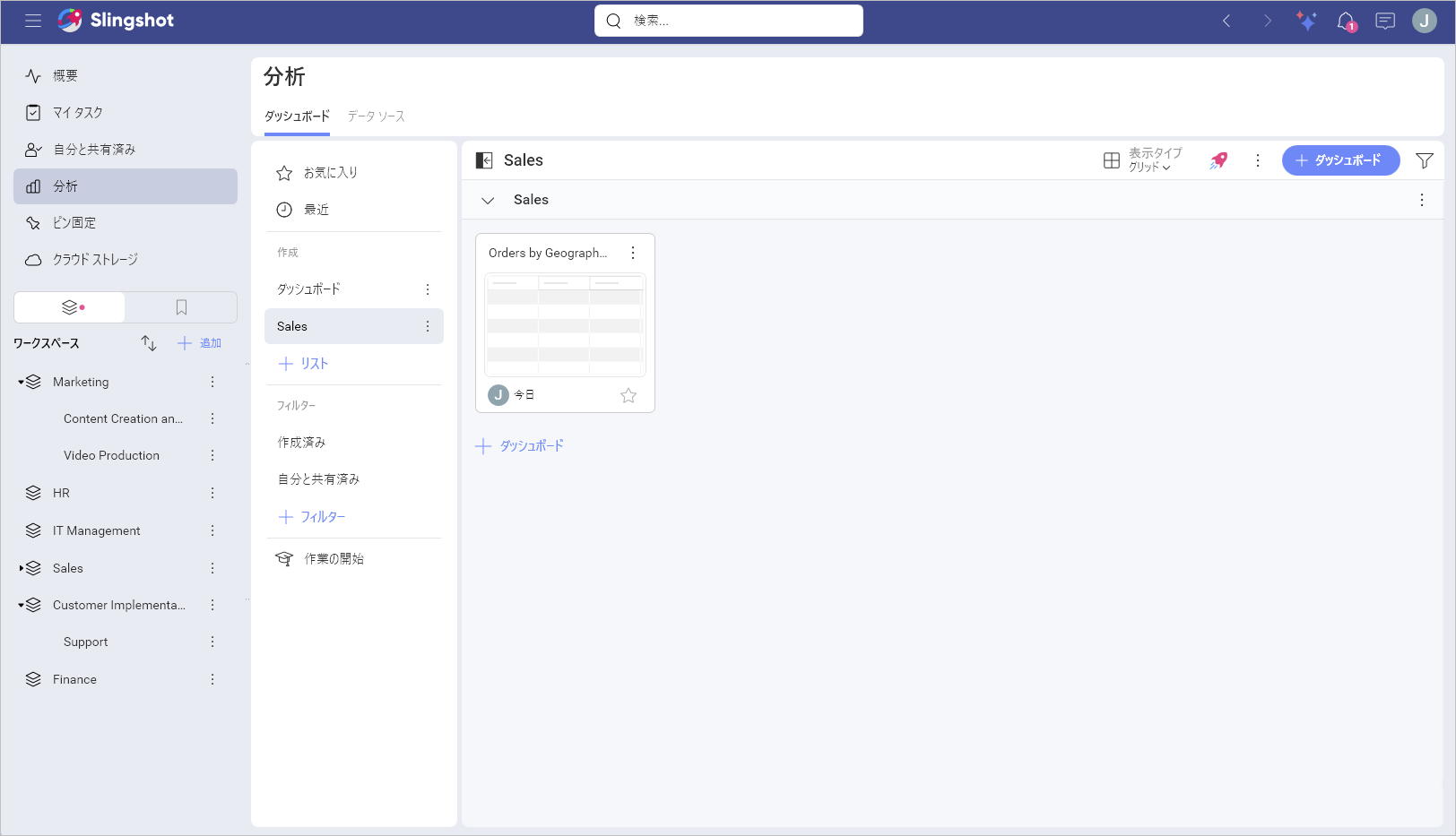
Task: Collapse the Sales section chevron
Action: coord(488,201)
